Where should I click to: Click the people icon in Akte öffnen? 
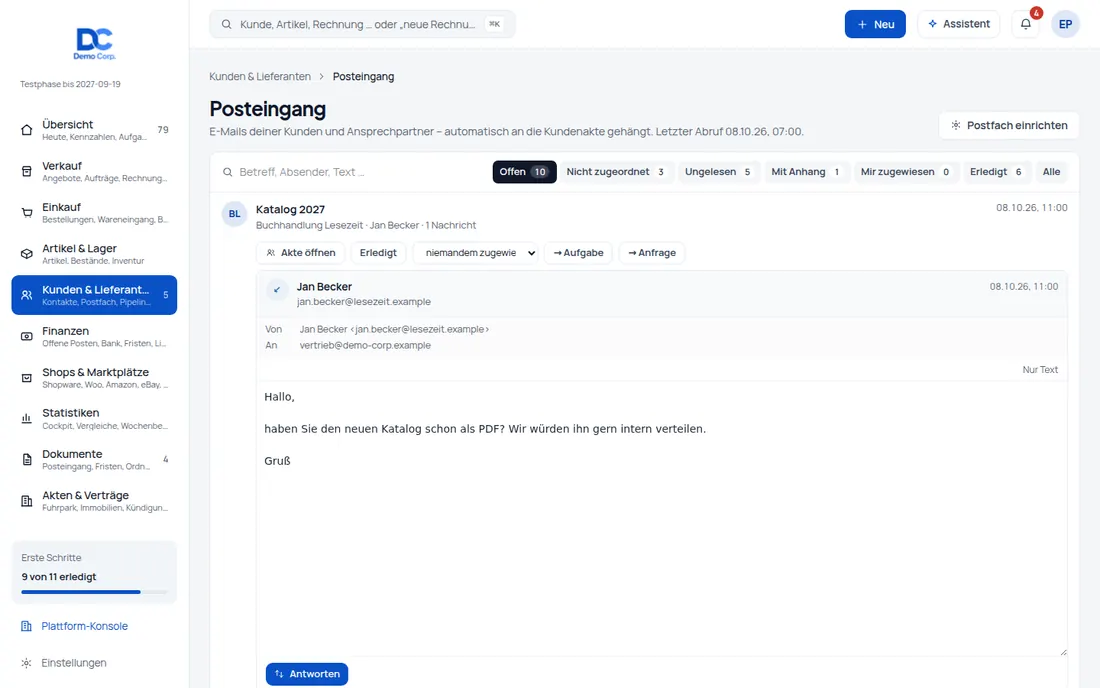pos(271,252)
